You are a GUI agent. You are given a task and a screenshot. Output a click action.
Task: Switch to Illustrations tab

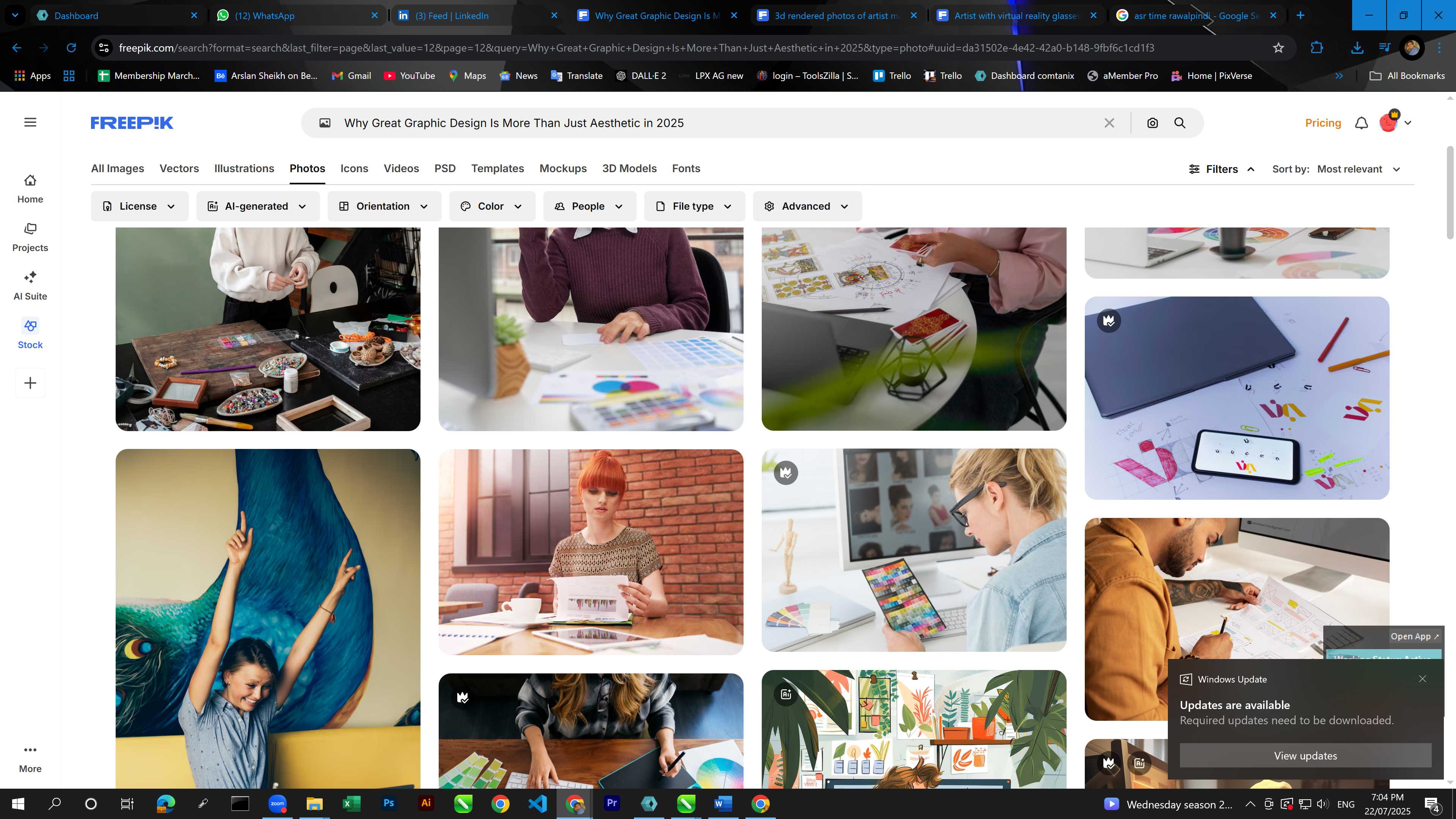point(244,168)
